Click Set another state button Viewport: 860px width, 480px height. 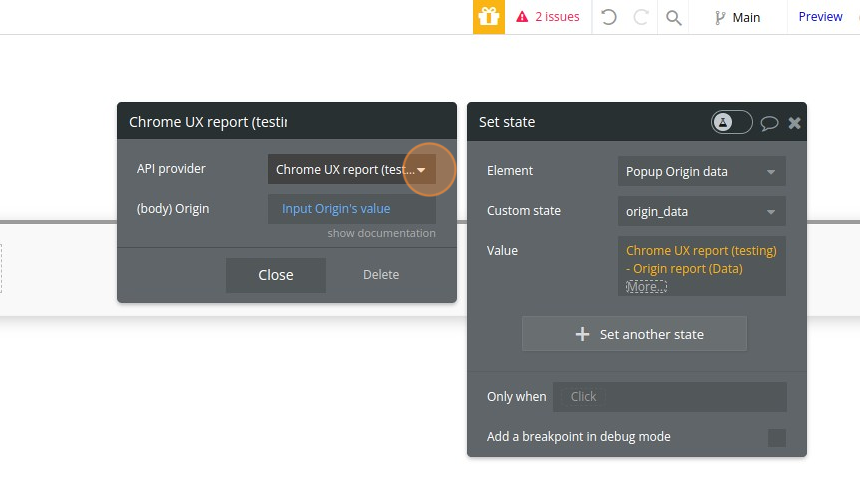(634, 334)
